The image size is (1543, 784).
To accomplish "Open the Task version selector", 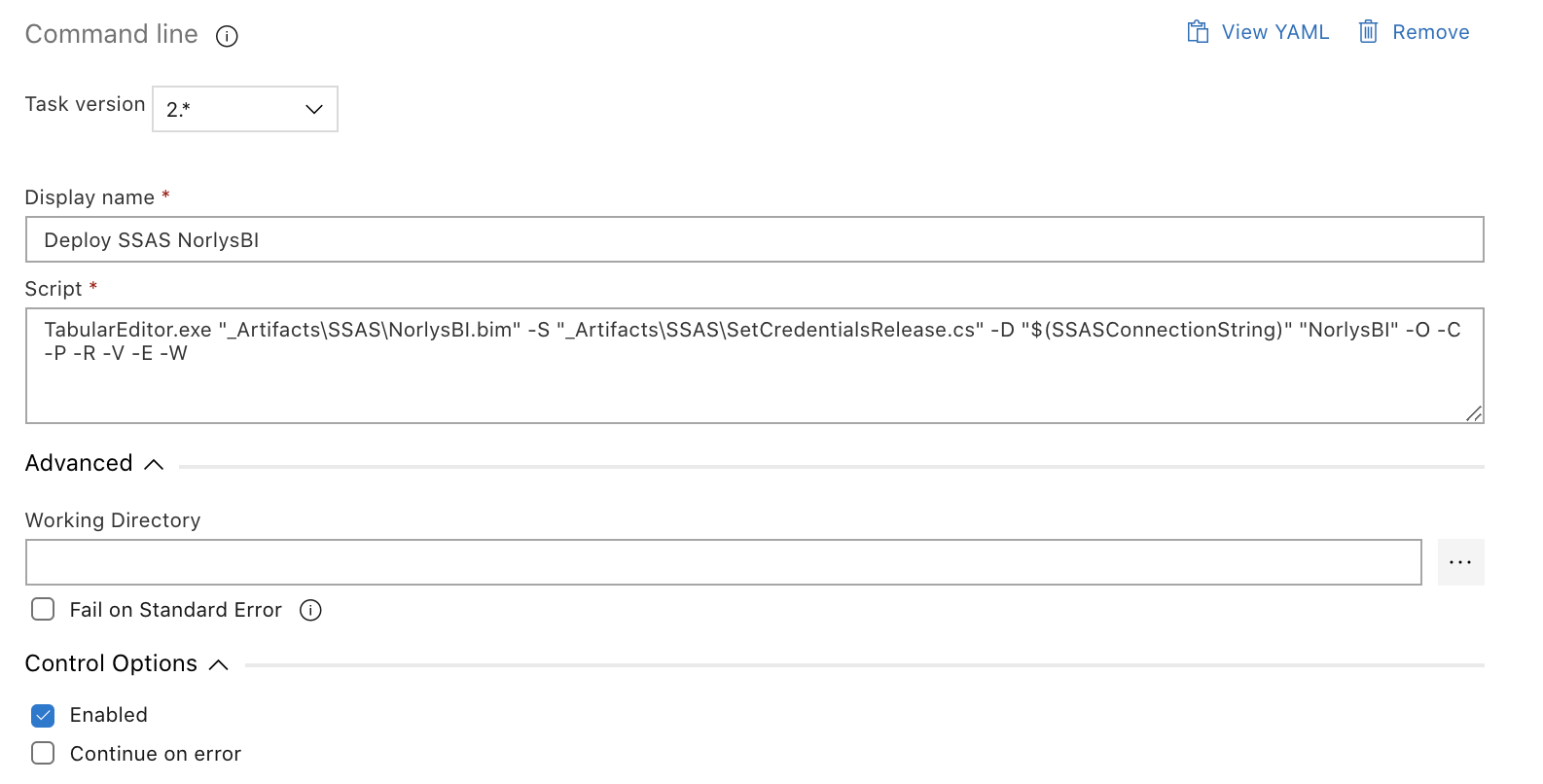I will pos(244,108).
